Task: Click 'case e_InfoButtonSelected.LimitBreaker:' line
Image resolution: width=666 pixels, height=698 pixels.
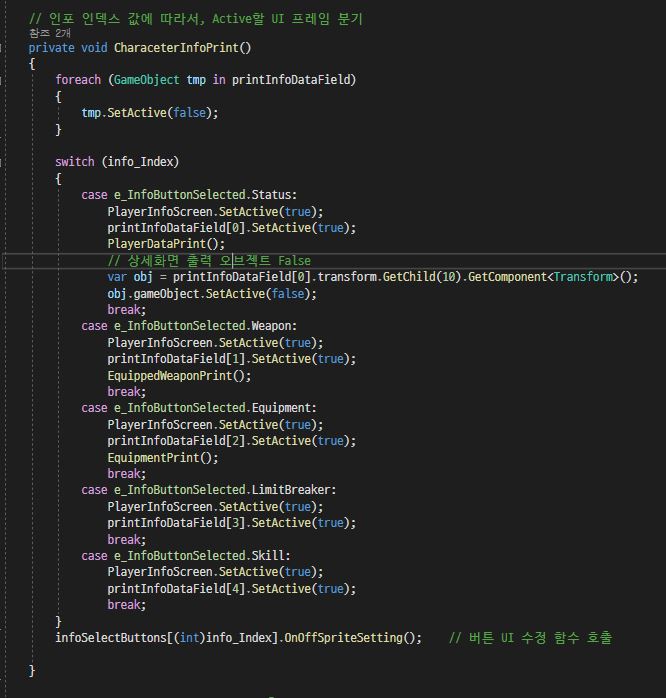Action: coord(208,489)
